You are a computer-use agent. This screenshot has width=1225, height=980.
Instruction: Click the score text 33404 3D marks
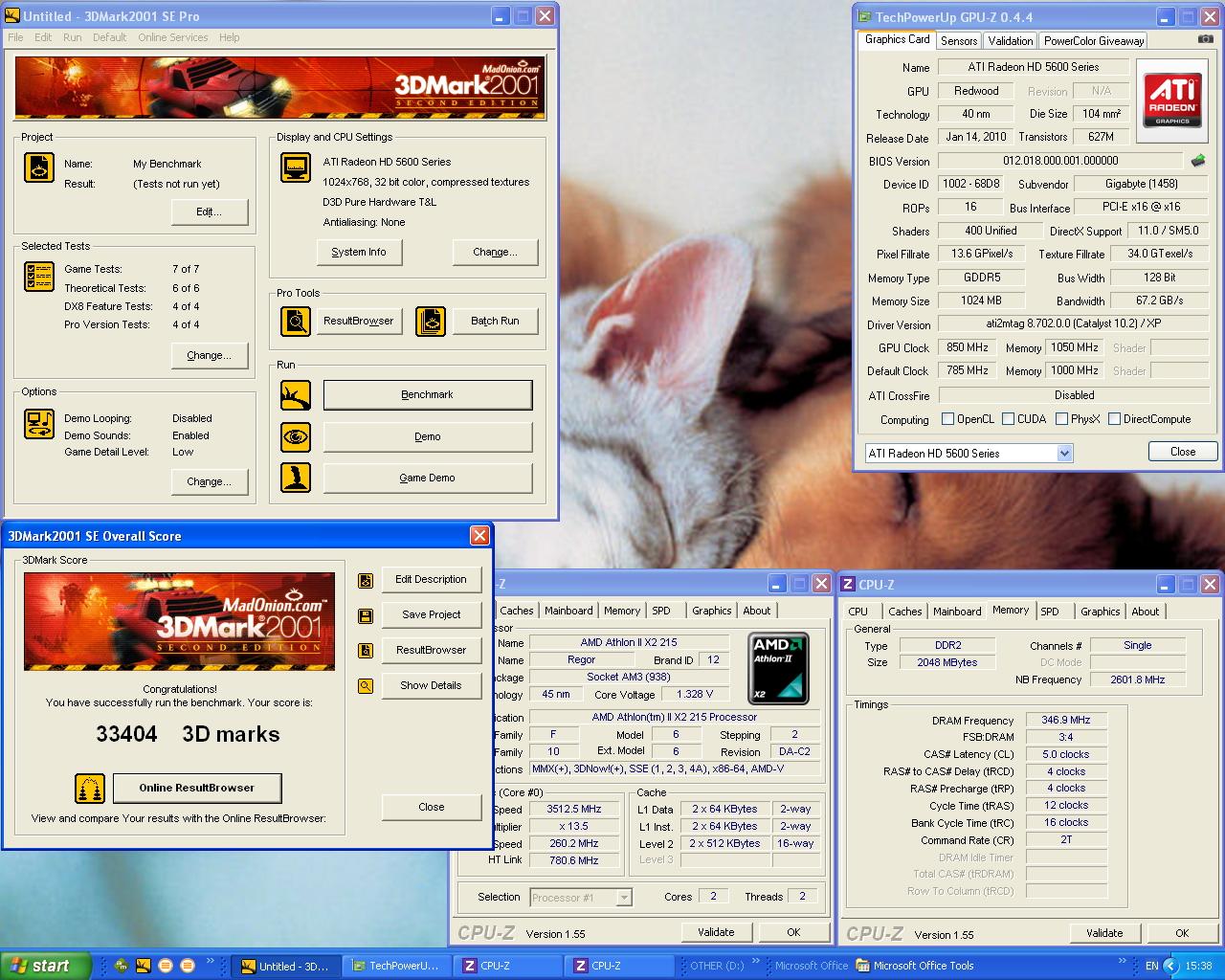[x=188, y=734]
